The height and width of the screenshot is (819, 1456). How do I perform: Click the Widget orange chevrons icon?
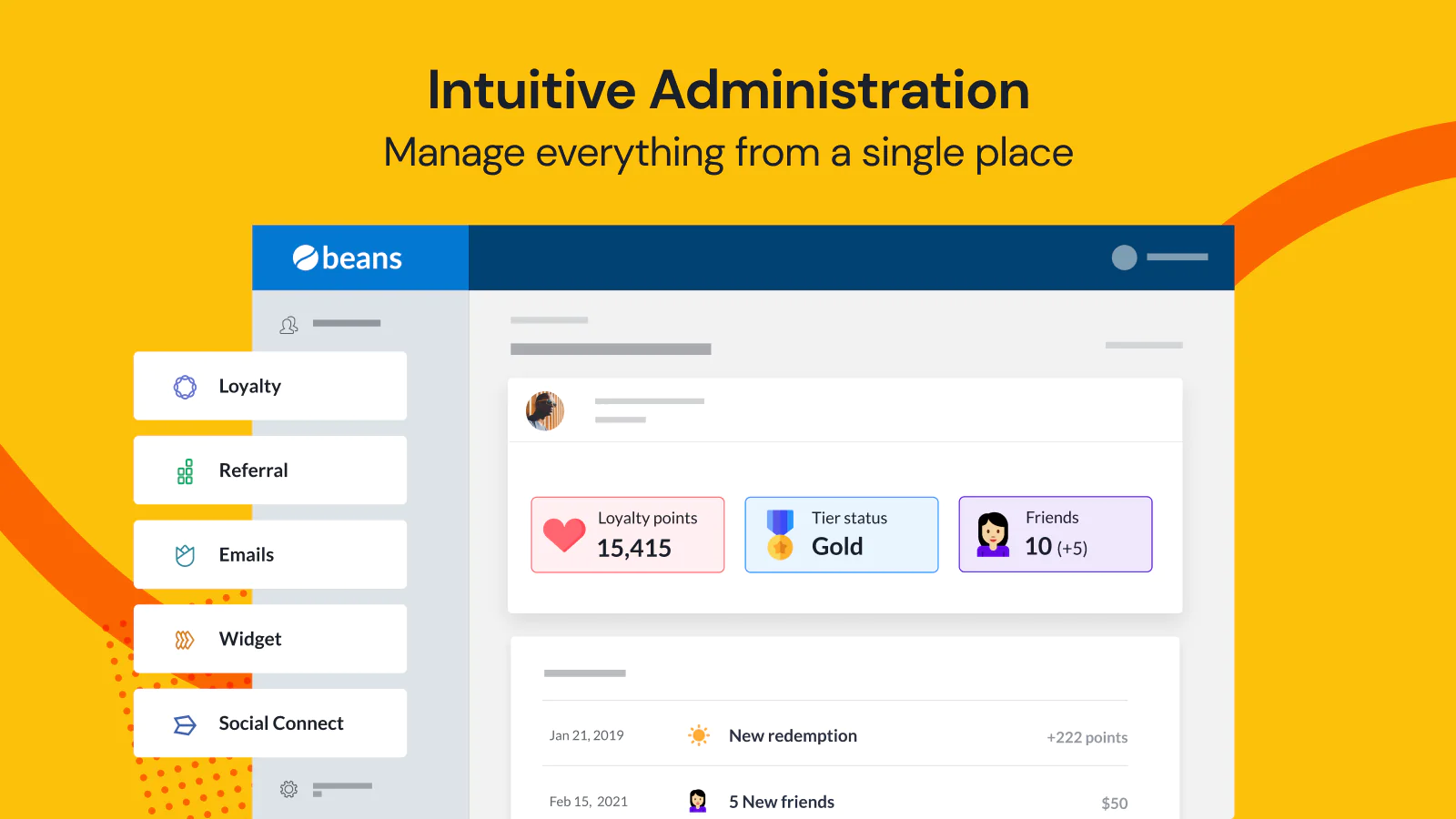coord(185,640)
